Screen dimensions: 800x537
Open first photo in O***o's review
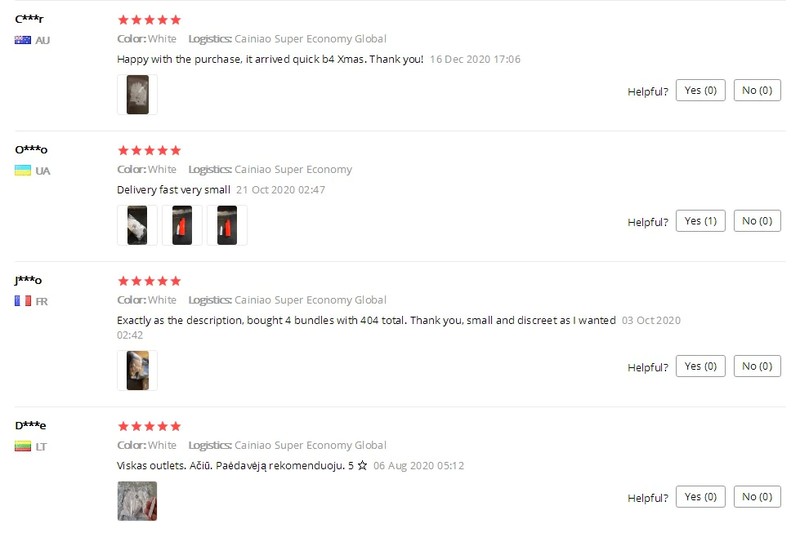pos(137,225)
